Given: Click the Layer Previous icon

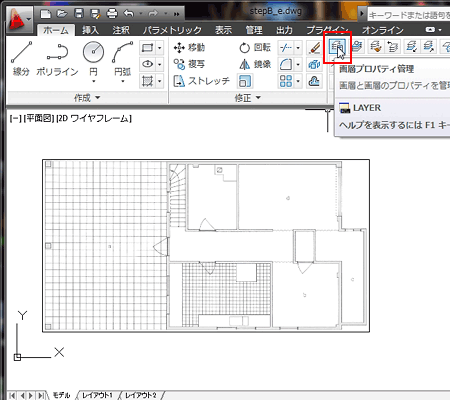Looking at the screenshot, I should click(x=393, y=47).
